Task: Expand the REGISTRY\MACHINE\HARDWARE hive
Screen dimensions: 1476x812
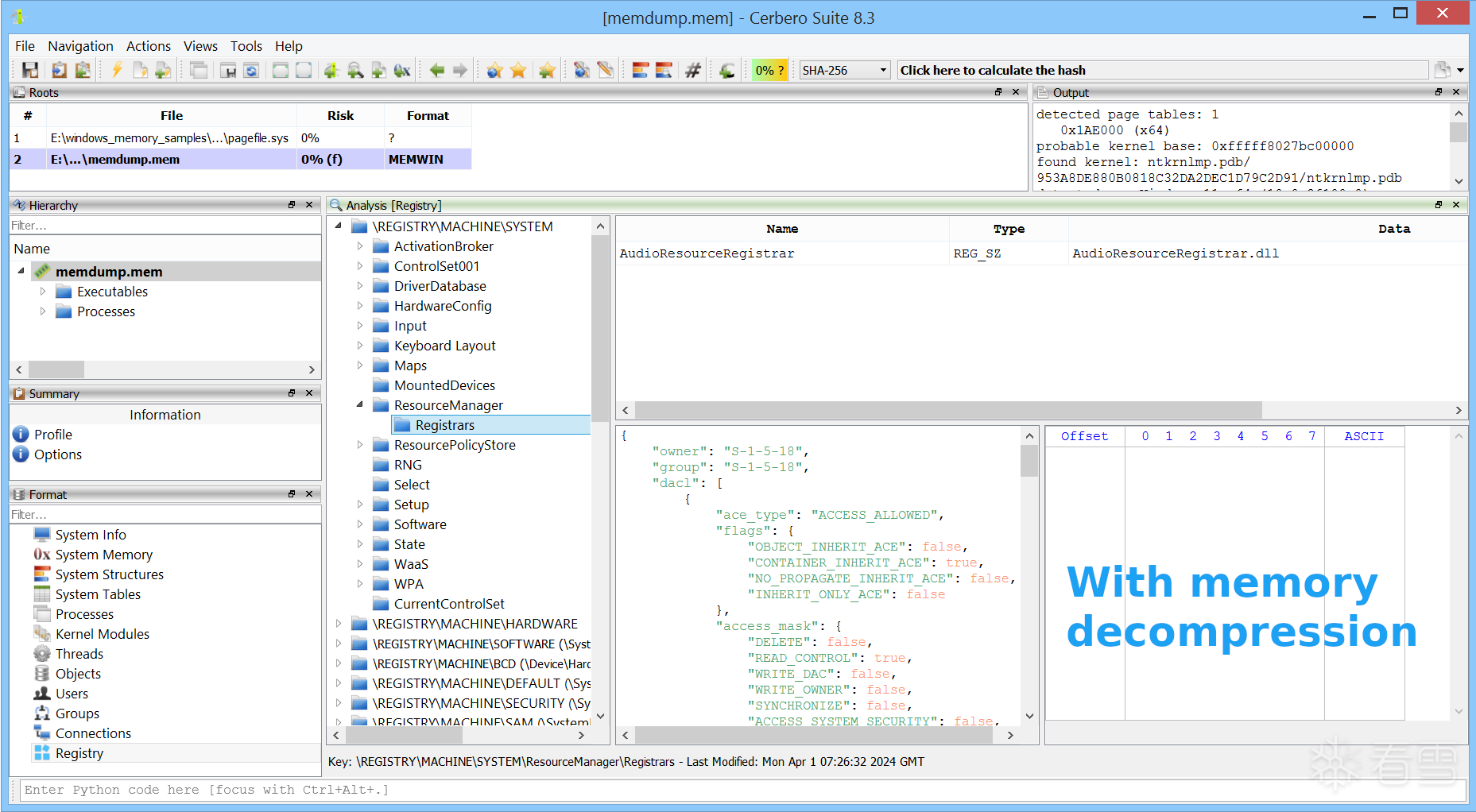Action: [339, 624]
